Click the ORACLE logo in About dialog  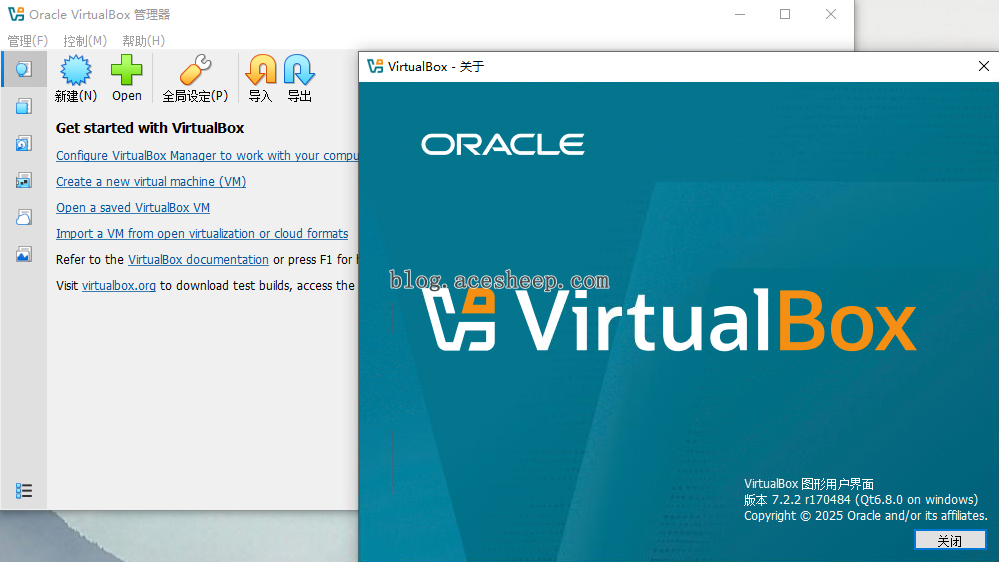point(503,145)
